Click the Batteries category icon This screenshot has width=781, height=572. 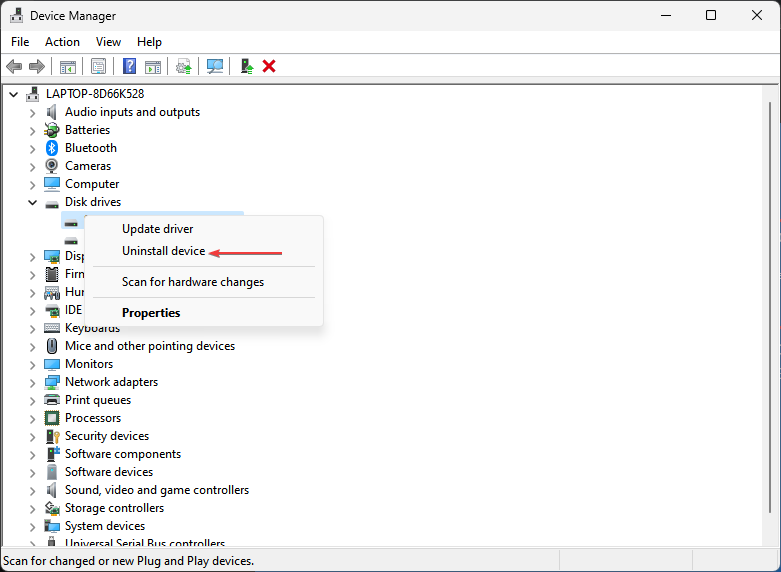point(52,130)
